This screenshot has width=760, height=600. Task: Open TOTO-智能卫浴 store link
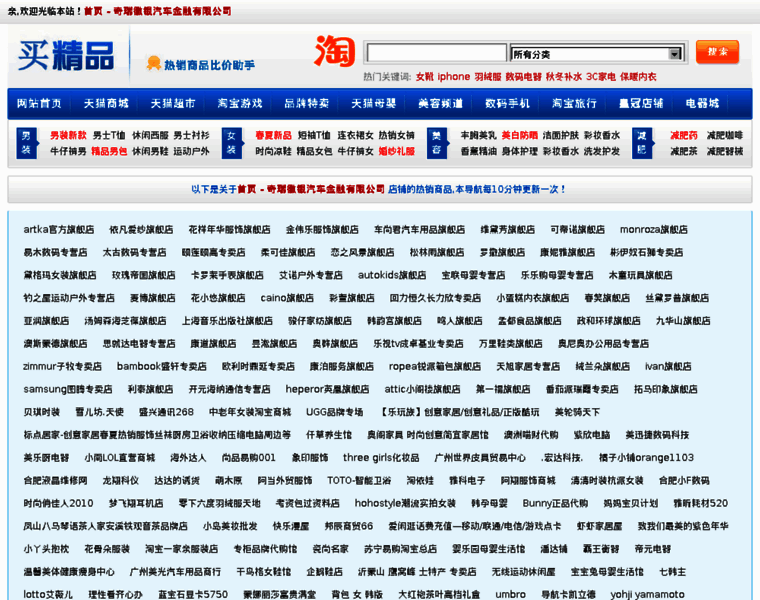[359, 480]
